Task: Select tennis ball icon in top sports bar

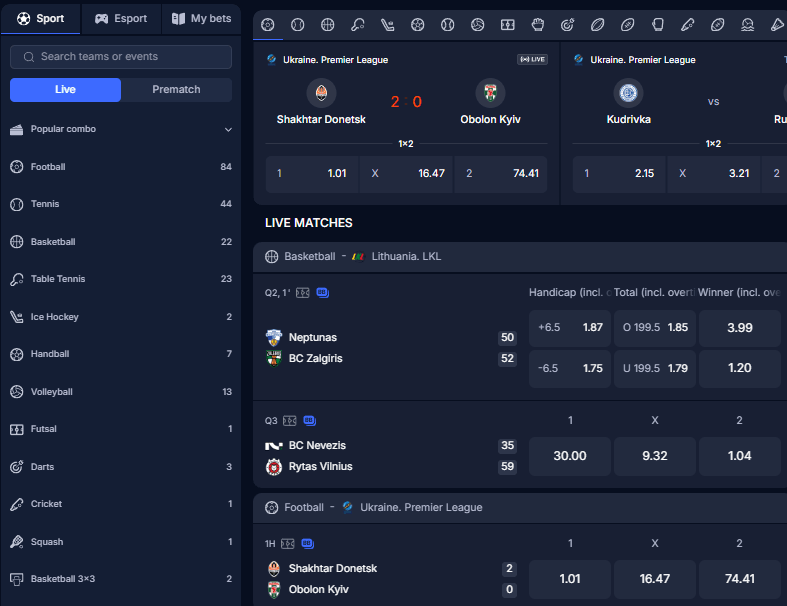Action: (x=298, y=25)
